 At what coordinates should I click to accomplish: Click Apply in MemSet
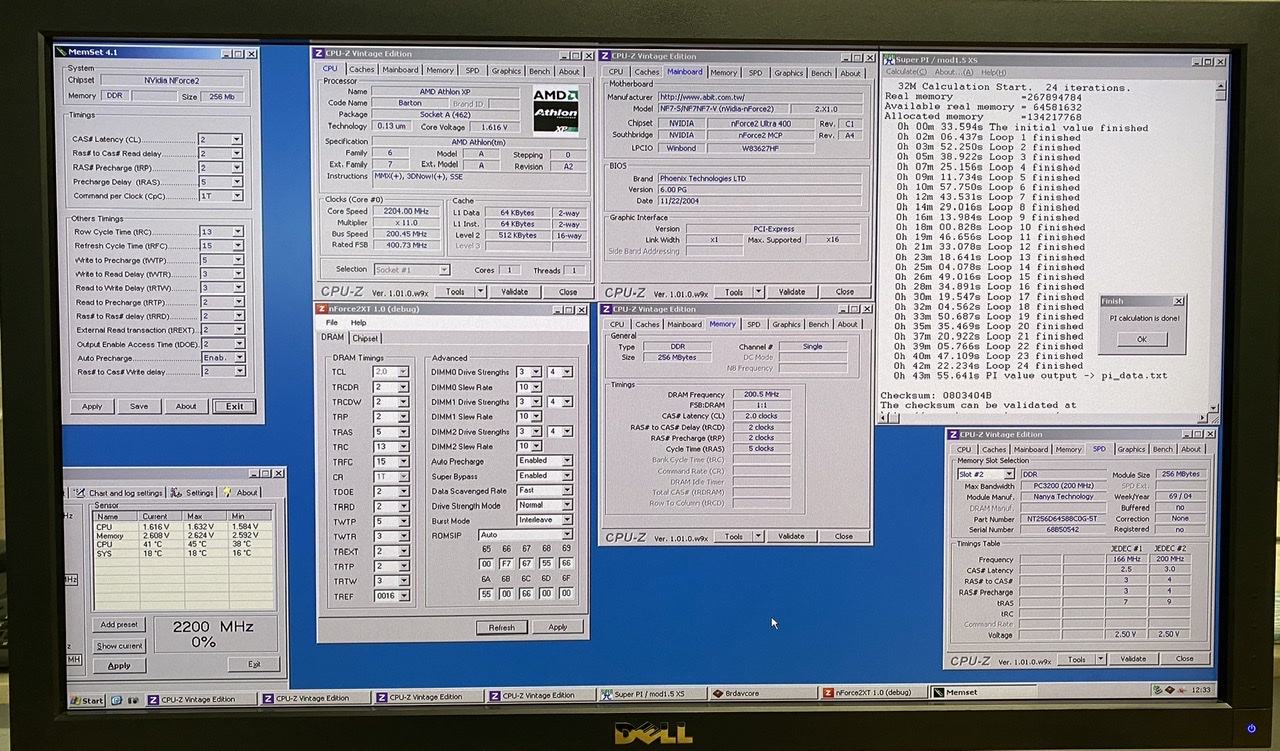point(92,406)
